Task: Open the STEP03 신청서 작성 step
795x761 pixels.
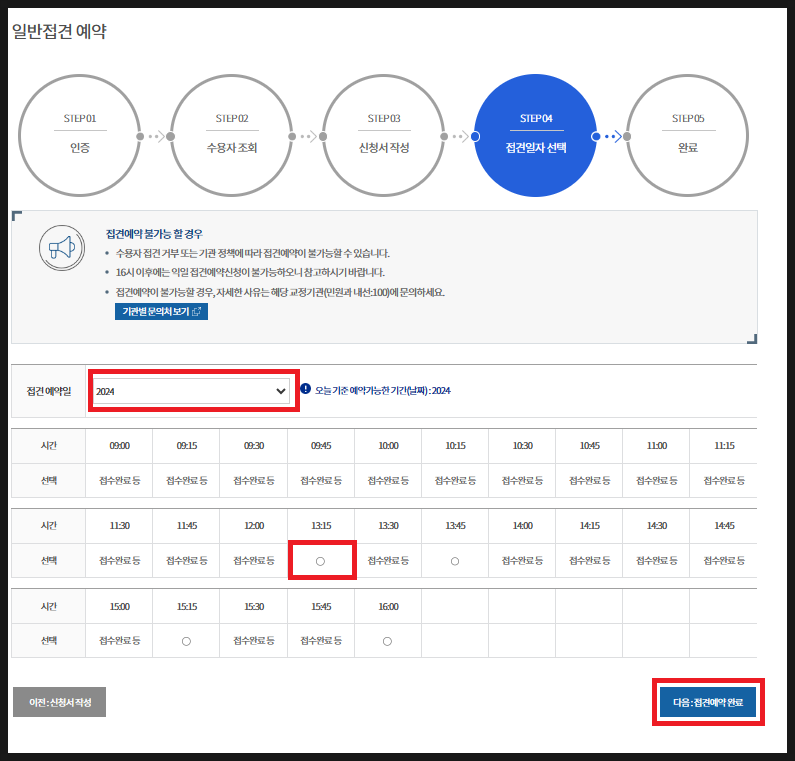Action: [385, 135]
